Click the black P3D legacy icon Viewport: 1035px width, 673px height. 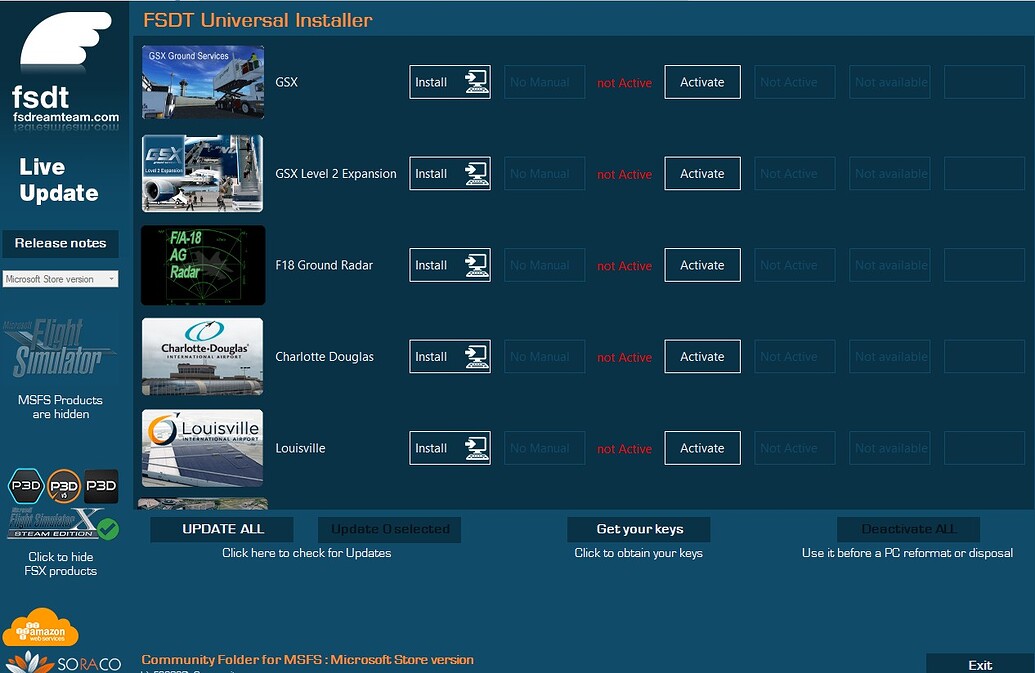tap(100, 486)
